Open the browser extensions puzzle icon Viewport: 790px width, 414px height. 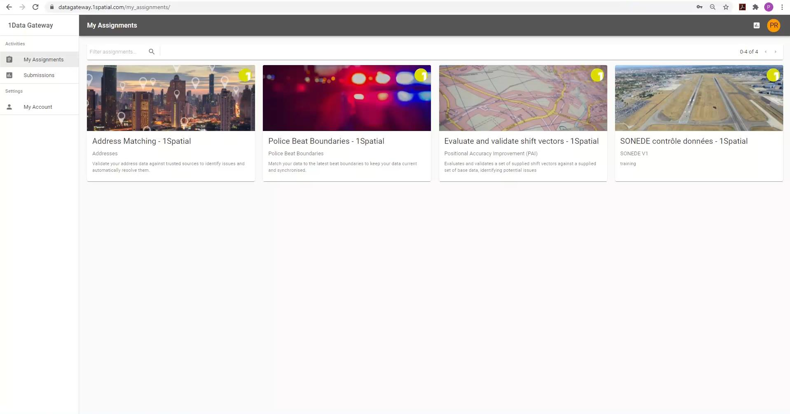755,7
